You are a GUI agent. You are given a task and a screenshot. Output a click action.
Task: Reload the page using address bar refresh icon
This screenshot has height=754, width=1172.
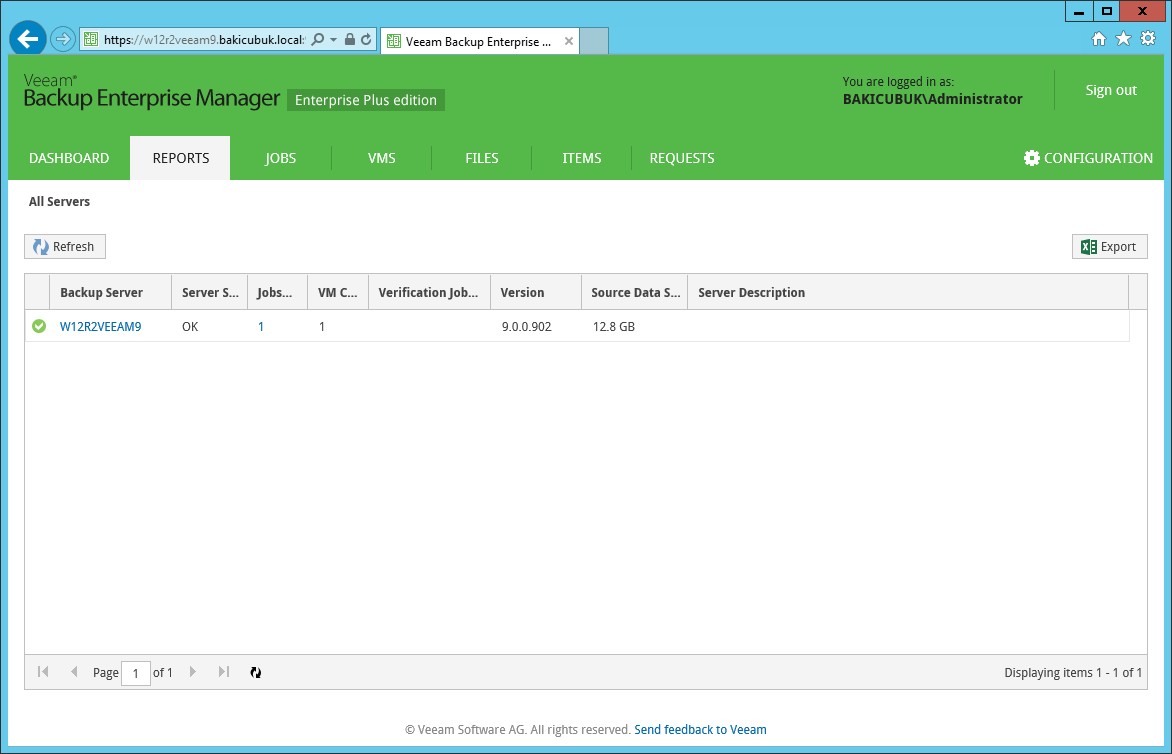tap(366, 40)
